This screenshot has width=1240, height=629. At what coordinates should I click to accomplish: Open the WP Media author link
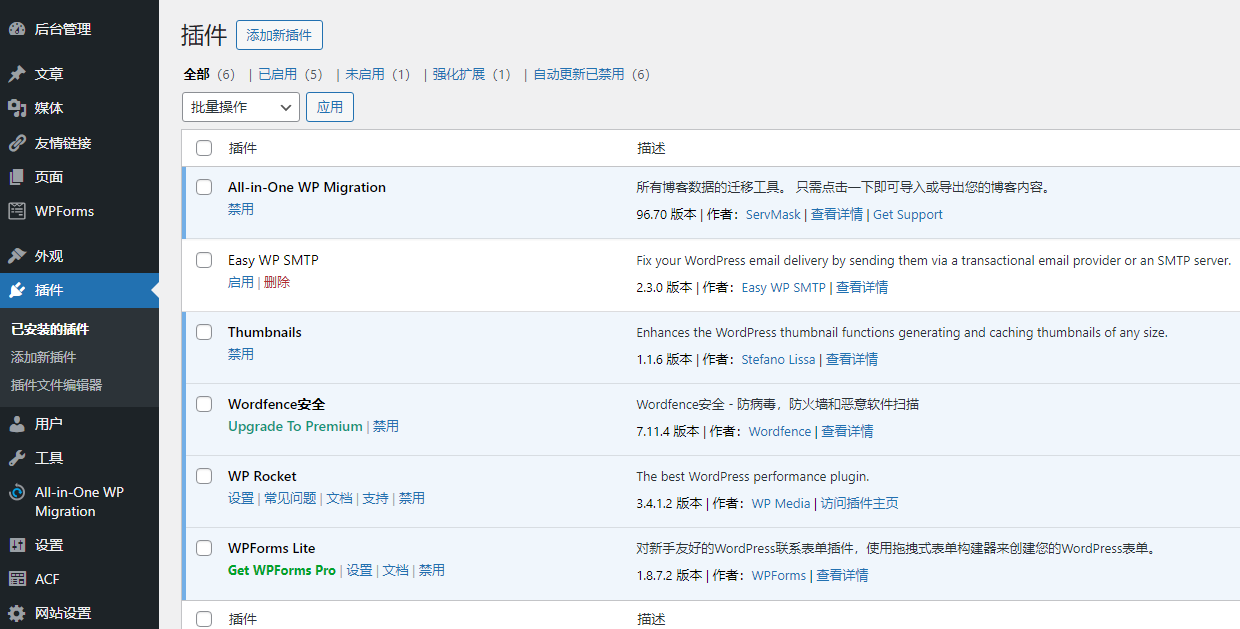[x=781, y=504]
